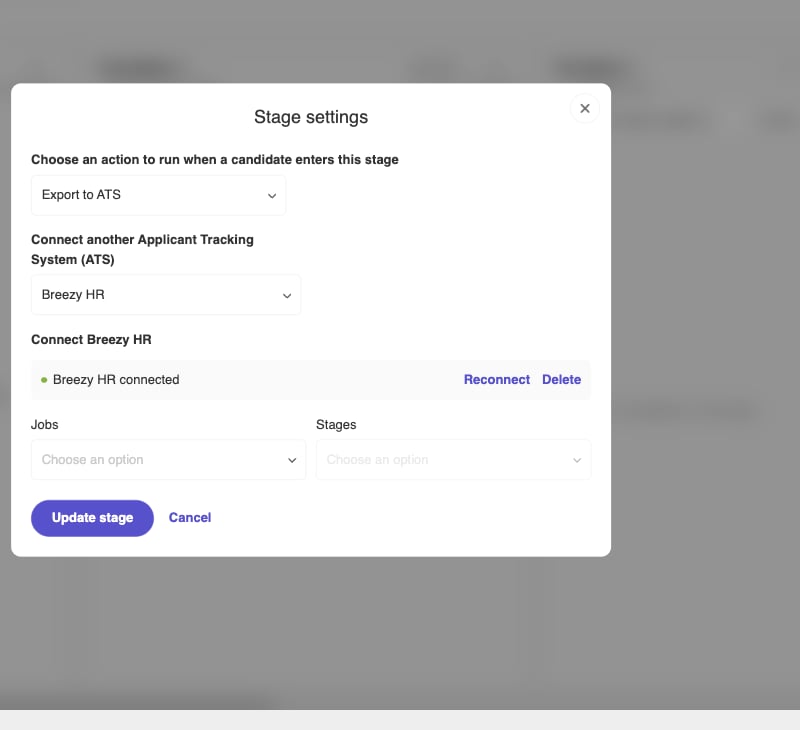Screen dimensions: 800x730
Task: Click the green connected status dot
Action: (44, 380)
